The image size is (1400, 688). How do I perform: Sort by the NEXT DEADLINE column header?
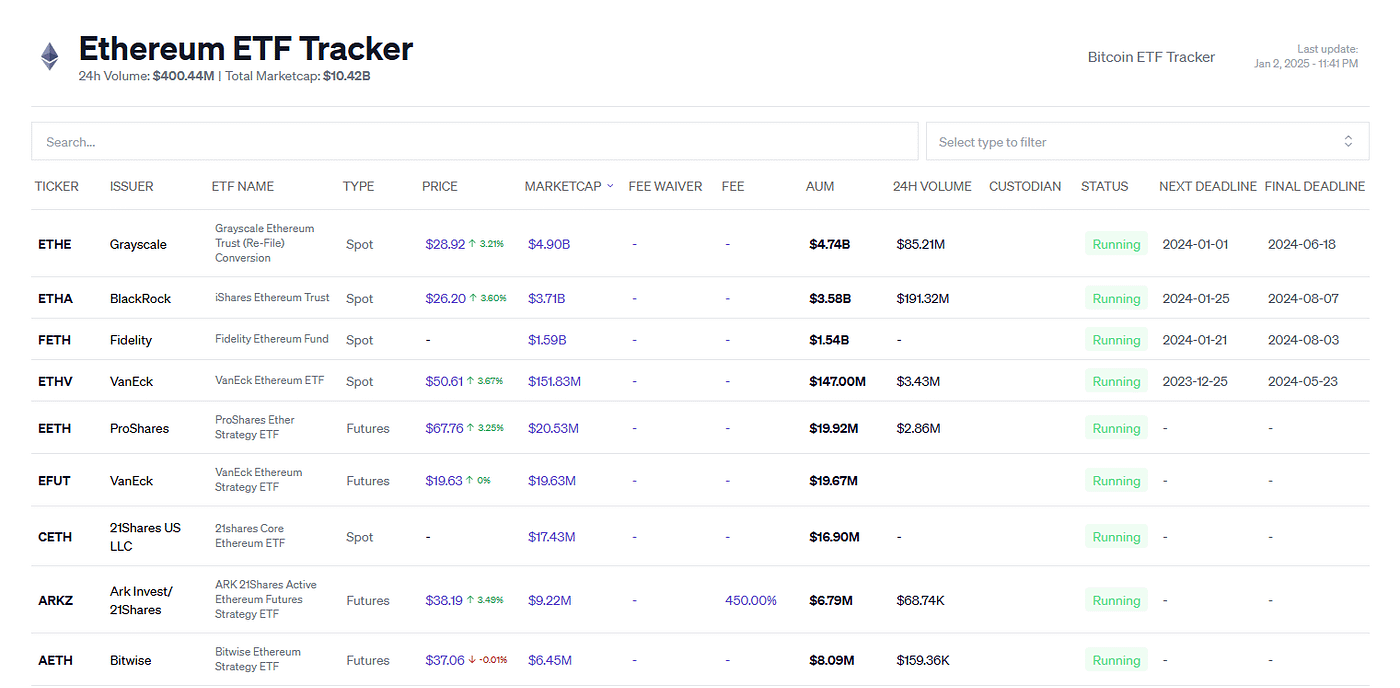1208,186
